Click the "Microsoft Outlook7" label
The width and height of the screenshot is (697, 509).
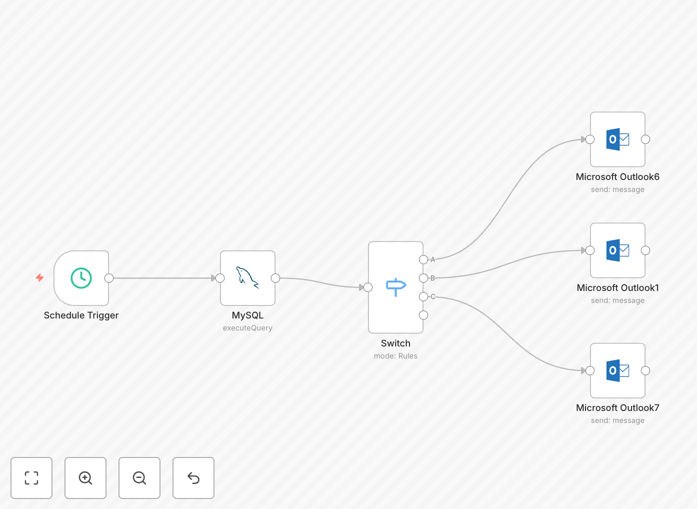617,408
